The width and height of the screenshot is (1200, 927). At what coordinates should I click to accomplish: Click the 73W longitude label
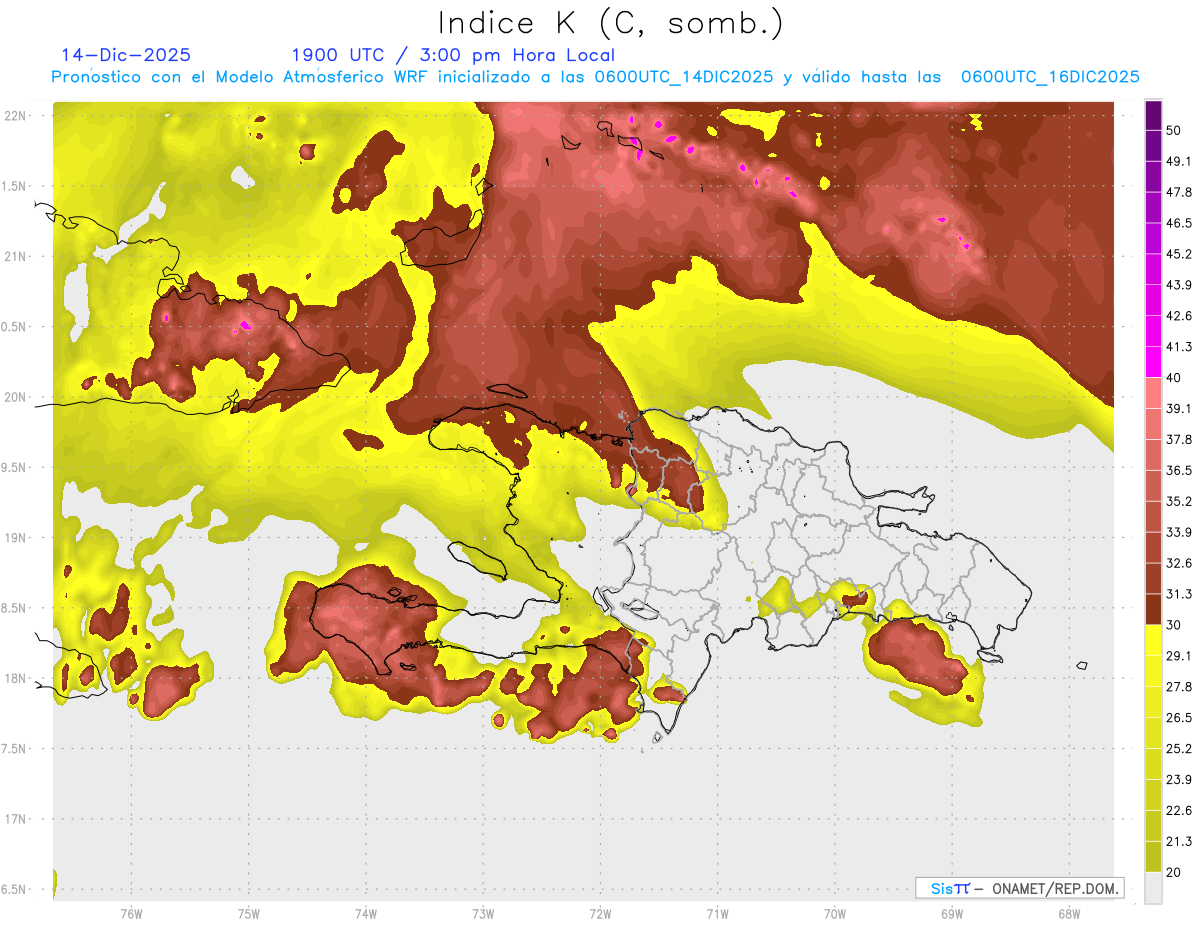tap(483, 913)
